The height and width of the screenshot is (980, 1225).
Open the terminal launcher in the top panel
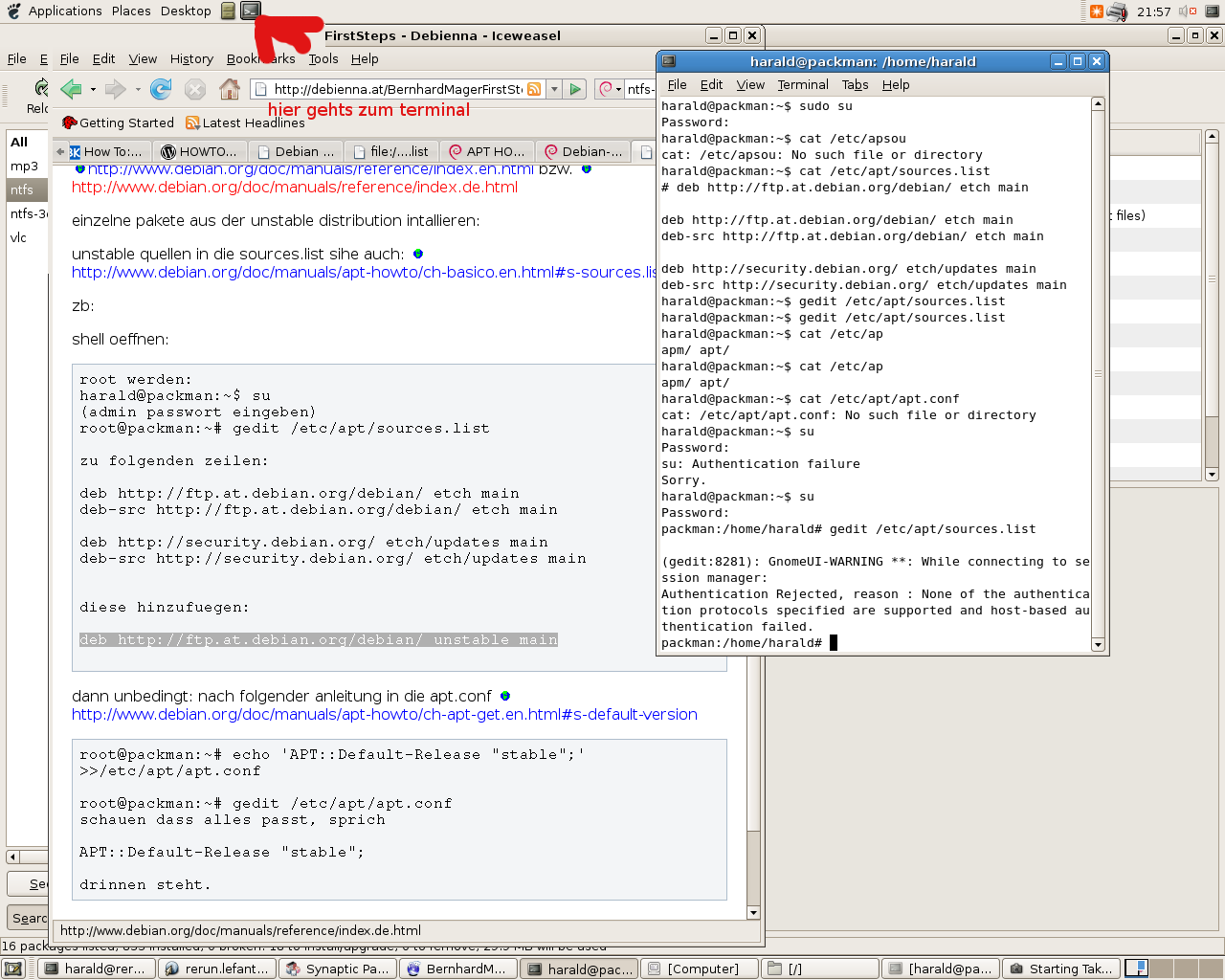(x=250, y=11)
